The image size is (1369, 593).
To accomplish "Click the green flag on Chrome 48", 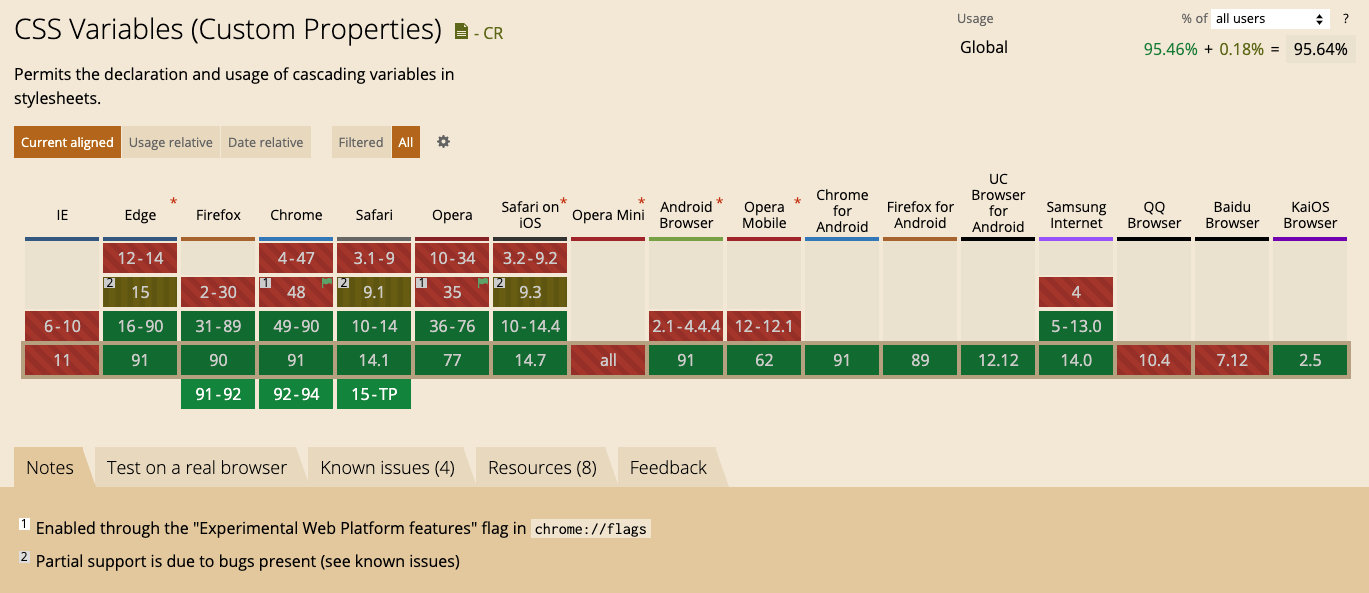I will point(327,283).
